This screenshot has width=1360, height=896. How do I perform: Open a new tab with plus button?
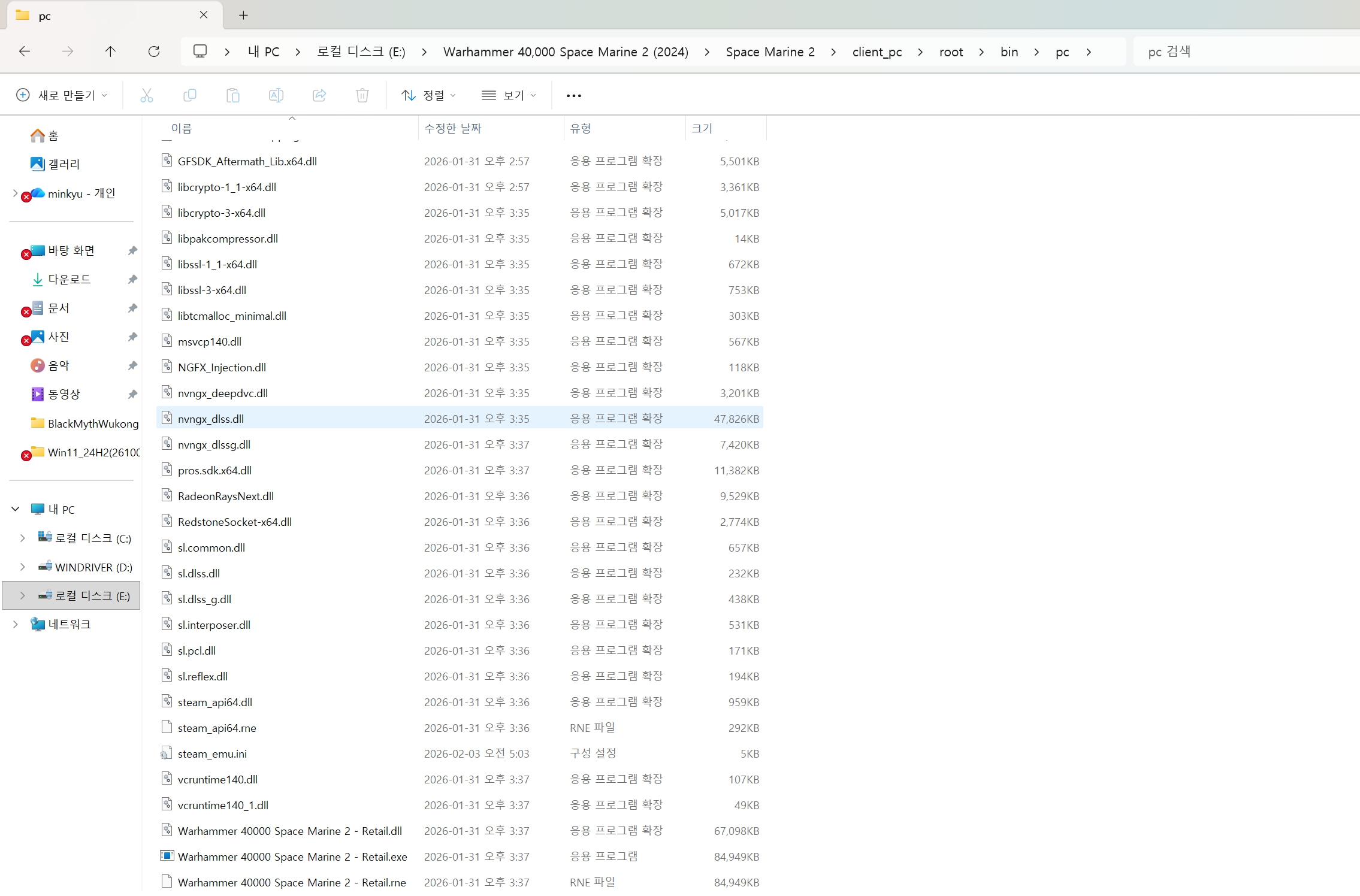pos(243,16)
